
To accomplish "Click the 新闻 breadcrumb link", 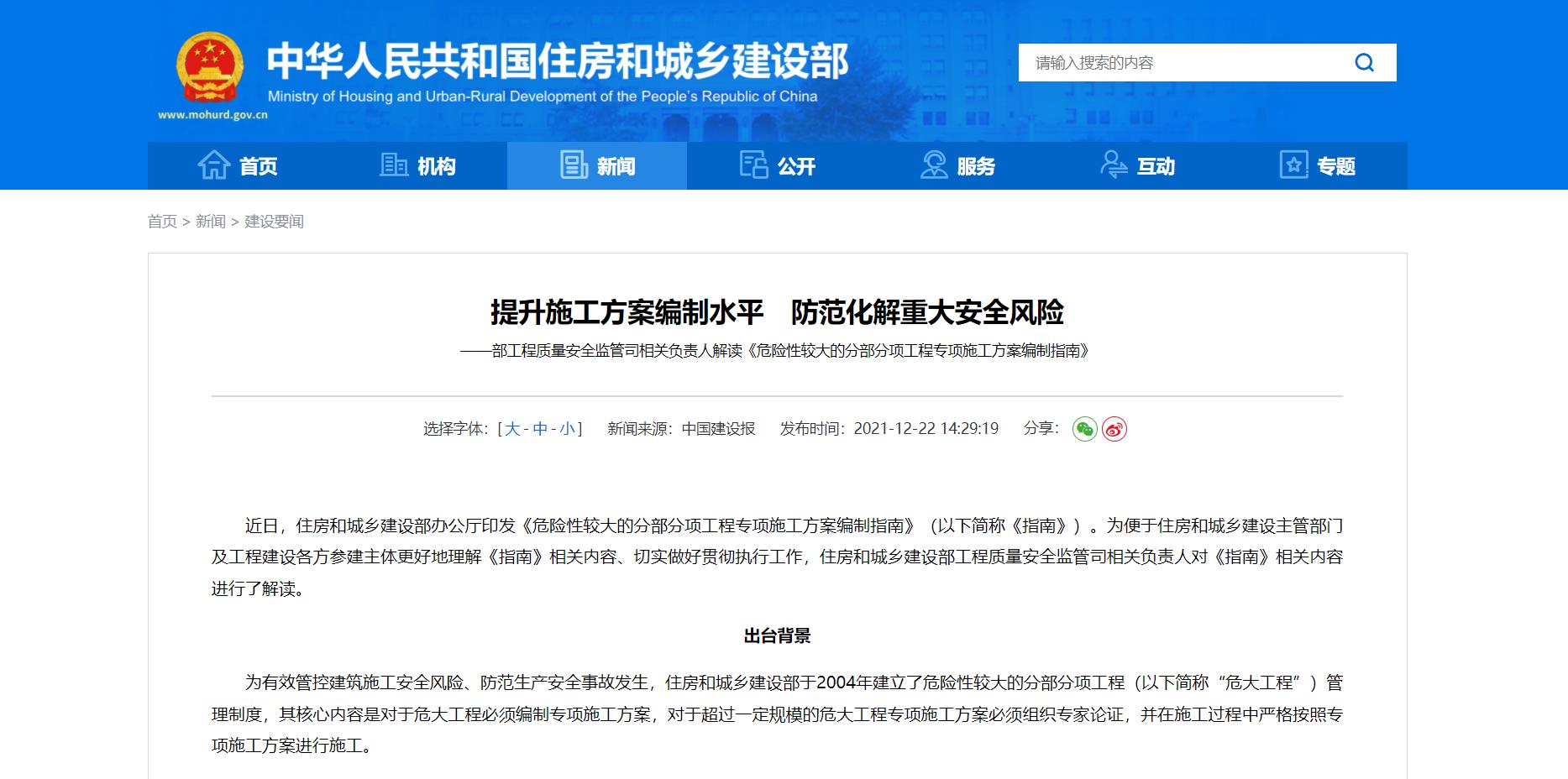I will coord(210,222).
